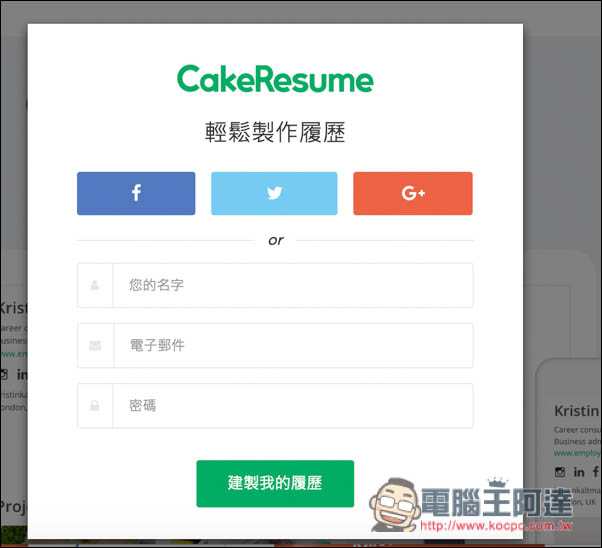Focus the 電子郵件 email input field
The image size is (602, 548).
click(292, 346)
